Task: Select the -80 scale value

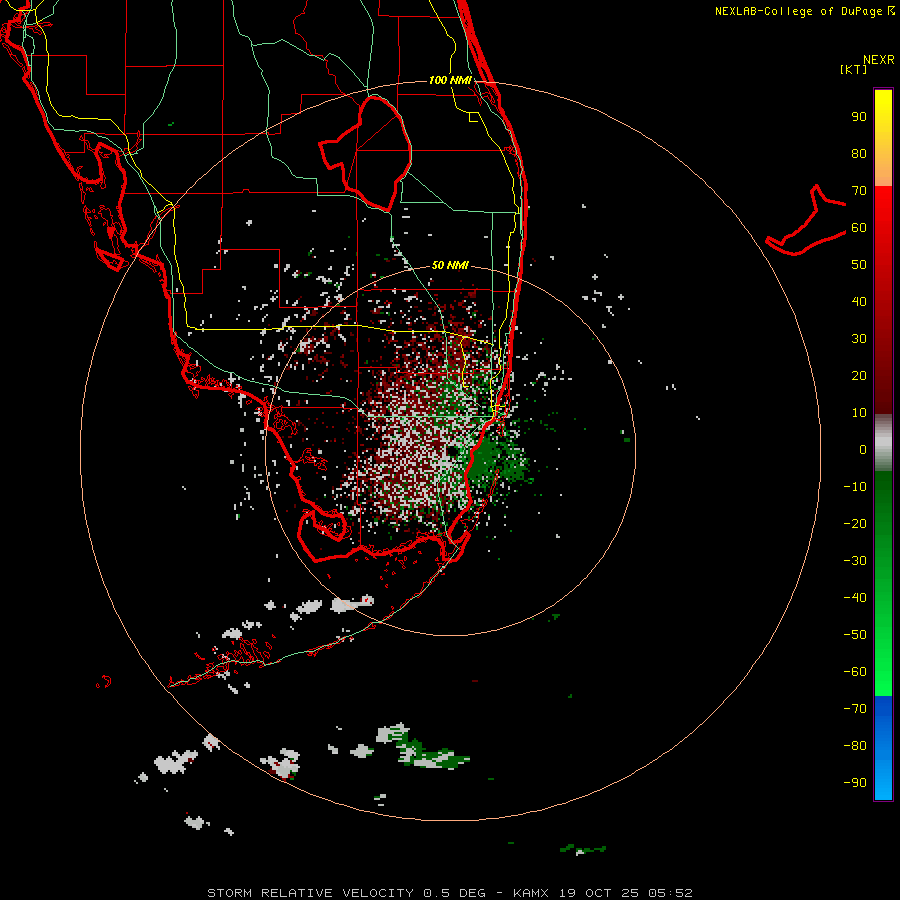Action: [855, 746]
